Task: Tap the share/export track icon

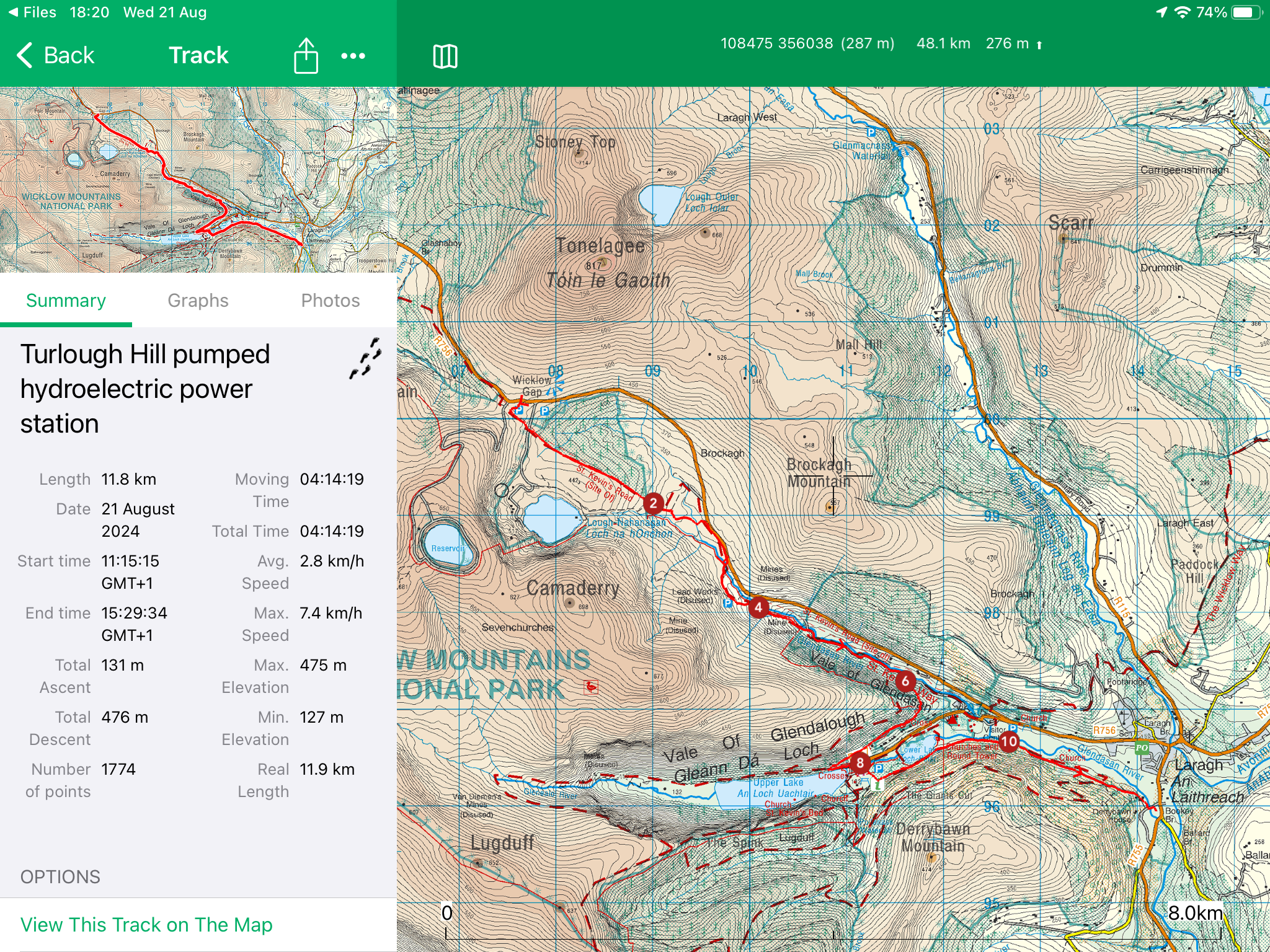Action: [306, 56]
